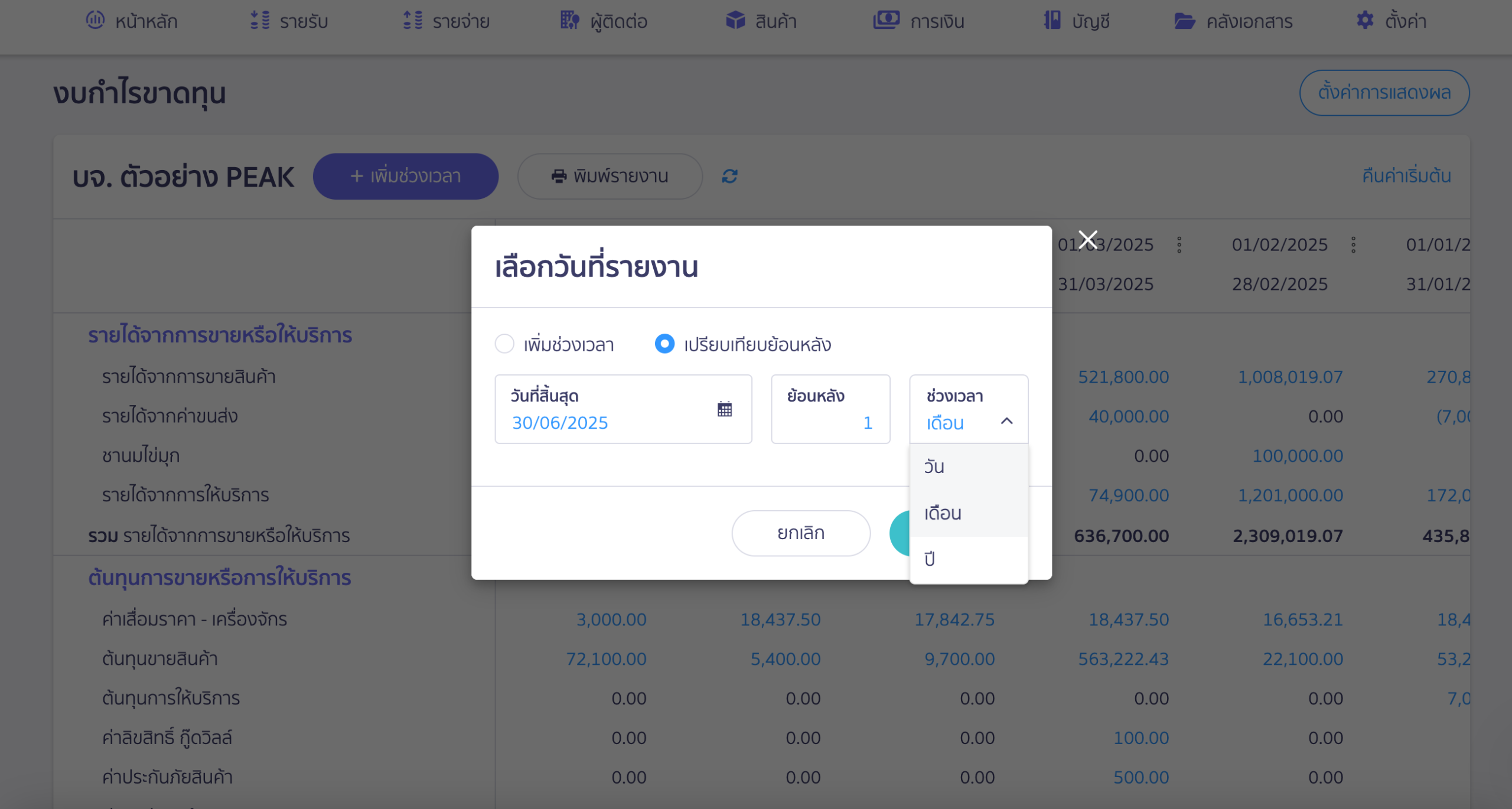Click the ค่าเสื่อมราคา - เครื่องจักร row label
The width and height of the screenshot is (1512, 809).
coord(194,619)
